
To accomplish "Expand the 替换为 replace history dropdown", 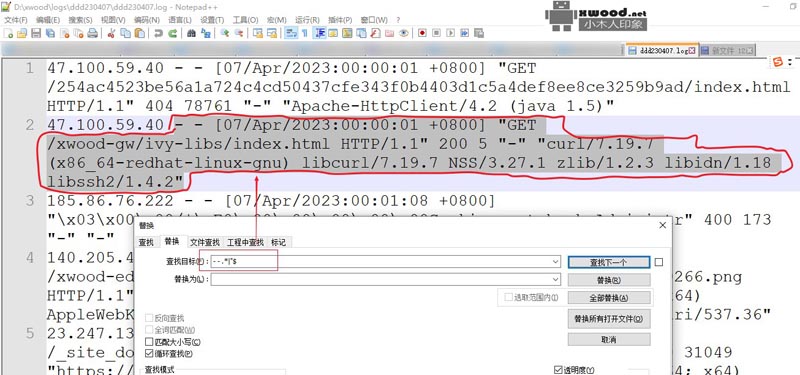I will click(556, 280).
